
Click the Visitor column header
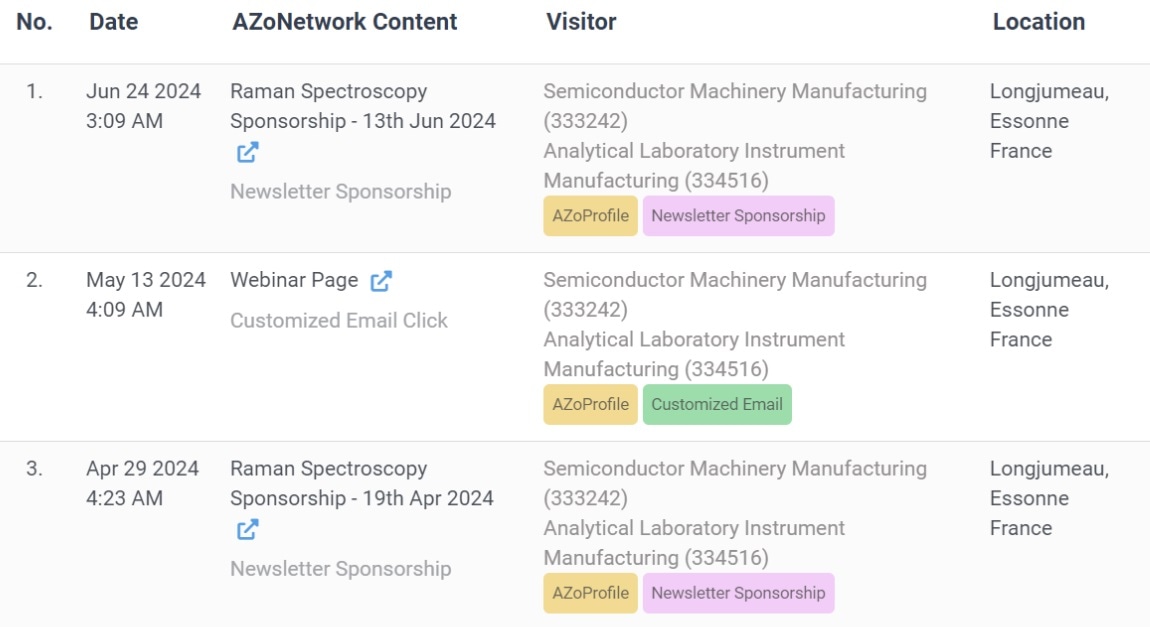[581, 22]
